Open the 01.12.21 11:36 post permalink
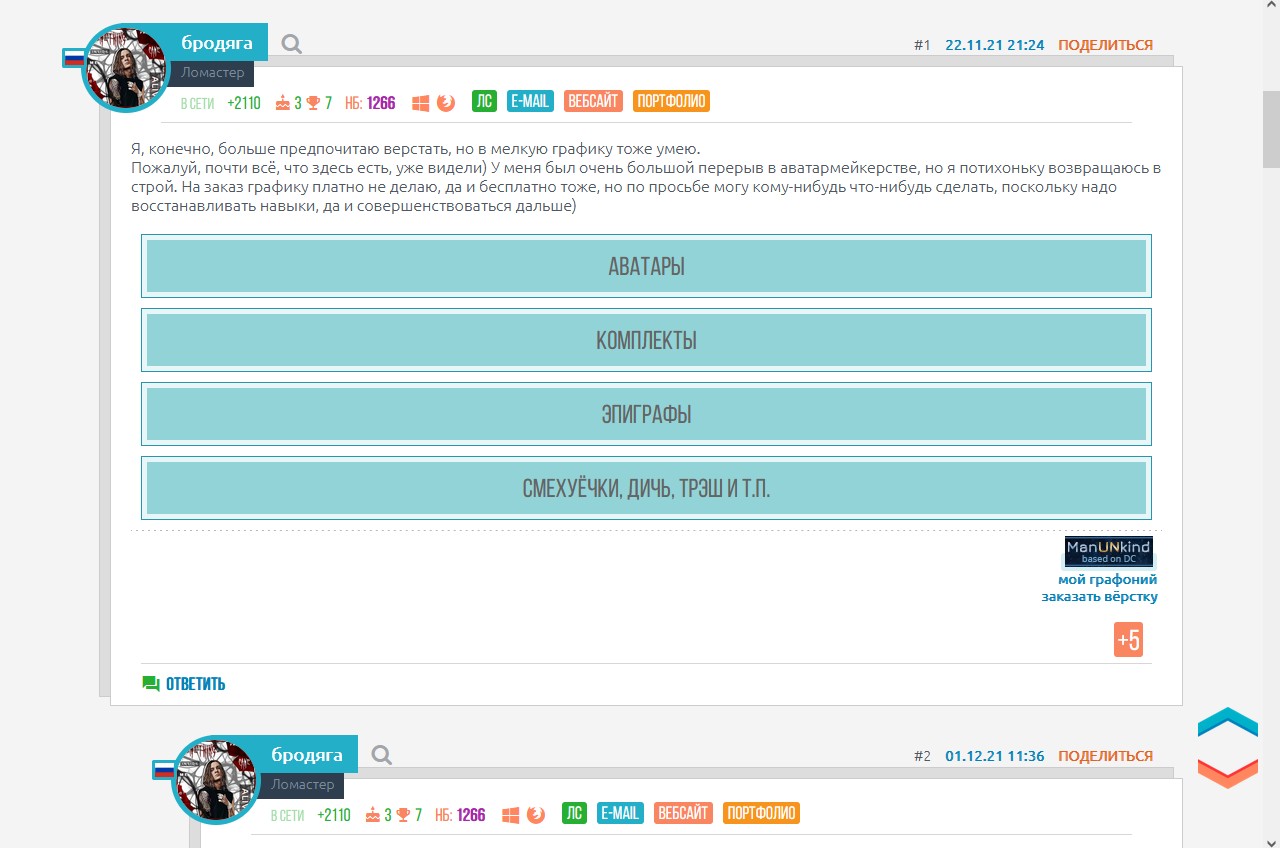1280x848 pixels. pos(994,756)
